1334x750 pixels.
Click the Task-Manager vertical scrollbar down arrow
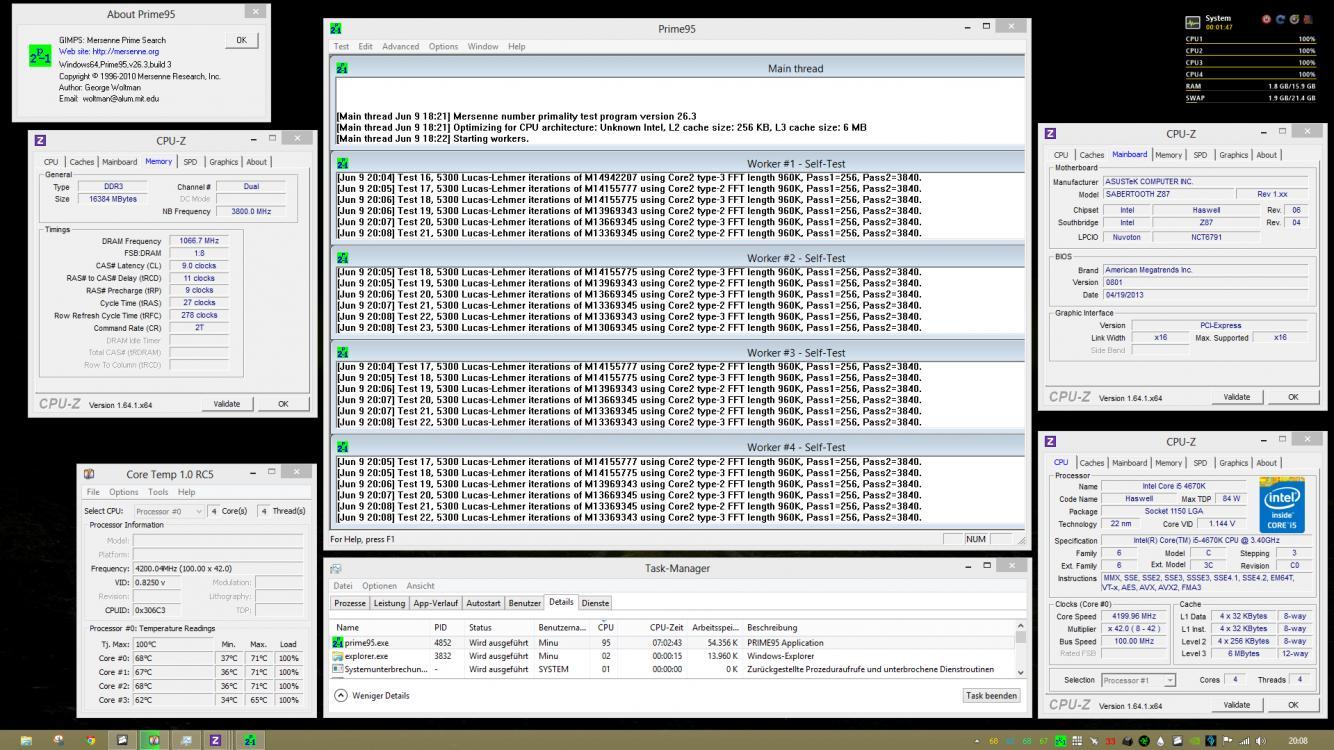pyautogui.click(x=1020, y=672)
